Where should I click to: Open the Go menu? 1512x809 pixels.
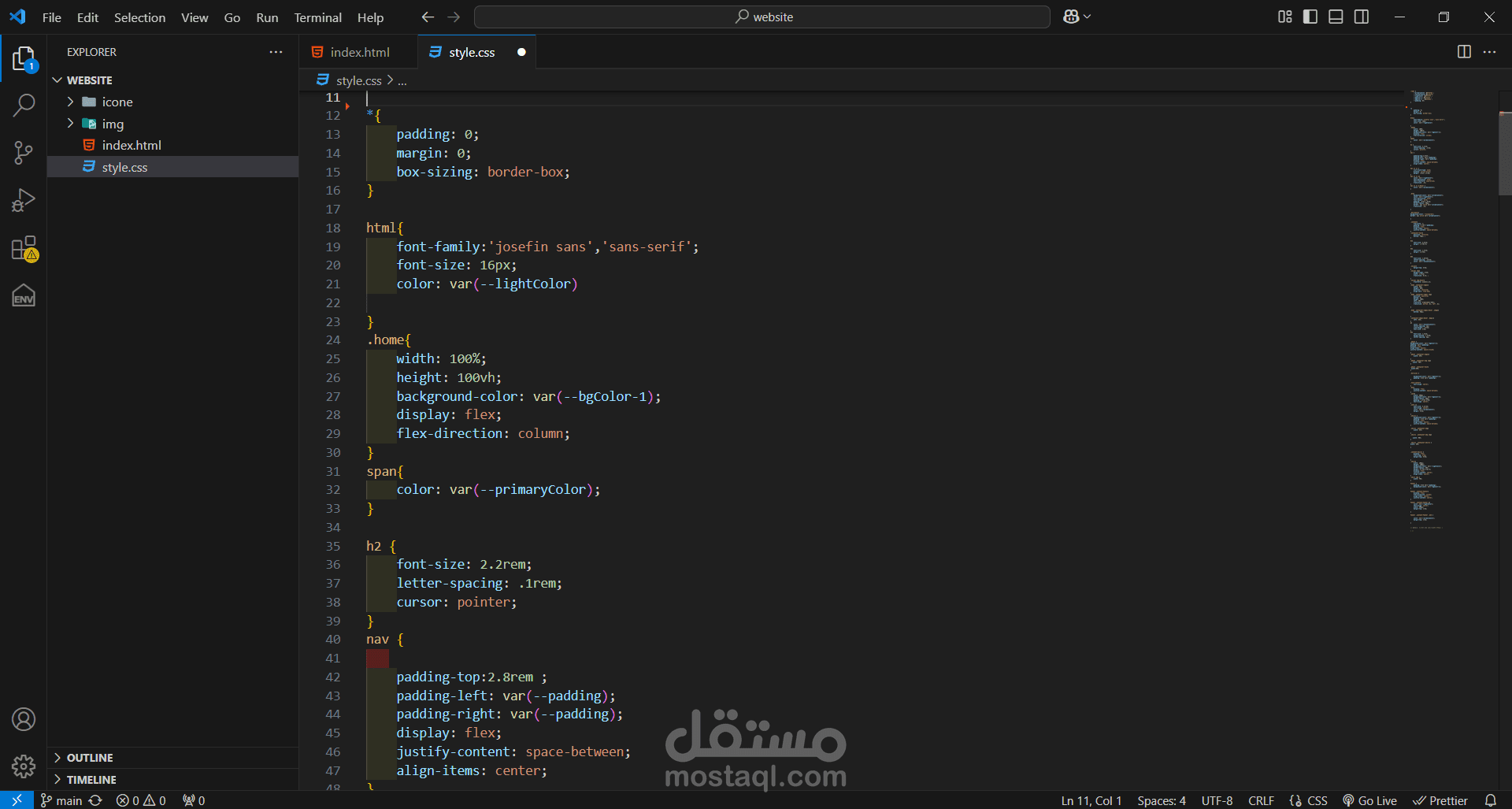[x=232, y=17]
